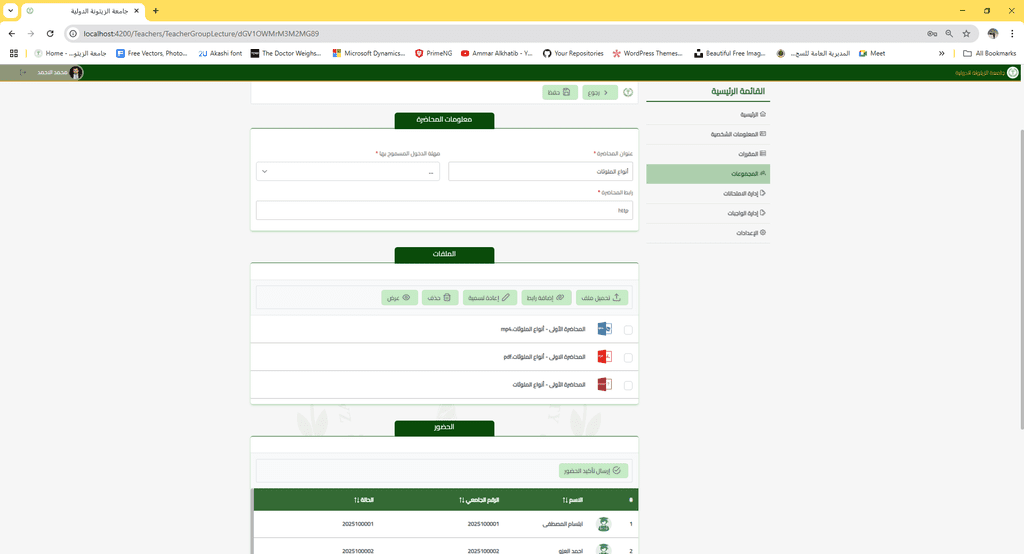Click the حفظ save button

click(x=560, y=93)
